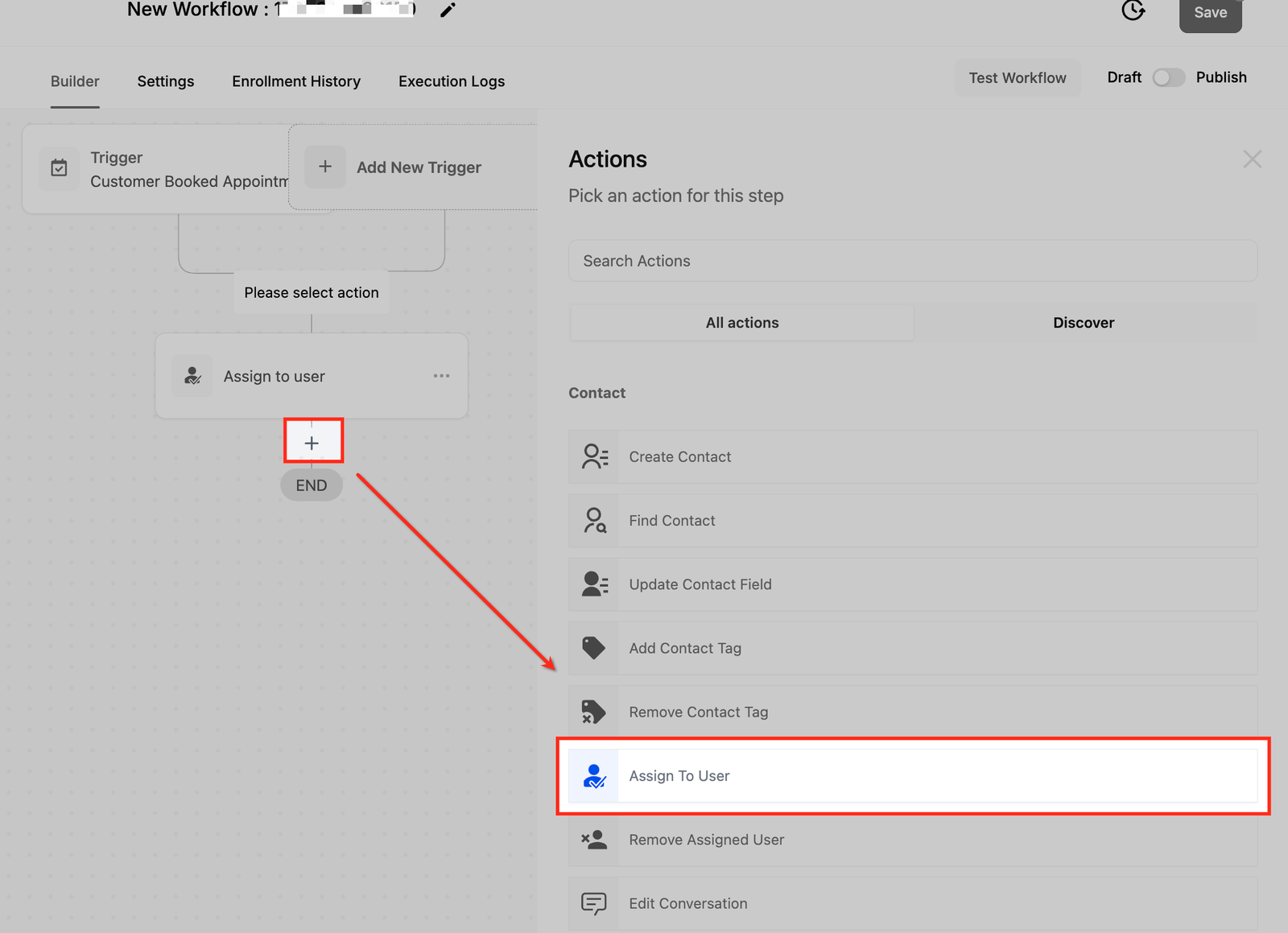The width and height of the screenshot is (1288, 933).
Task: Select the Remove Assigned User icon
Action: [594, 840]
